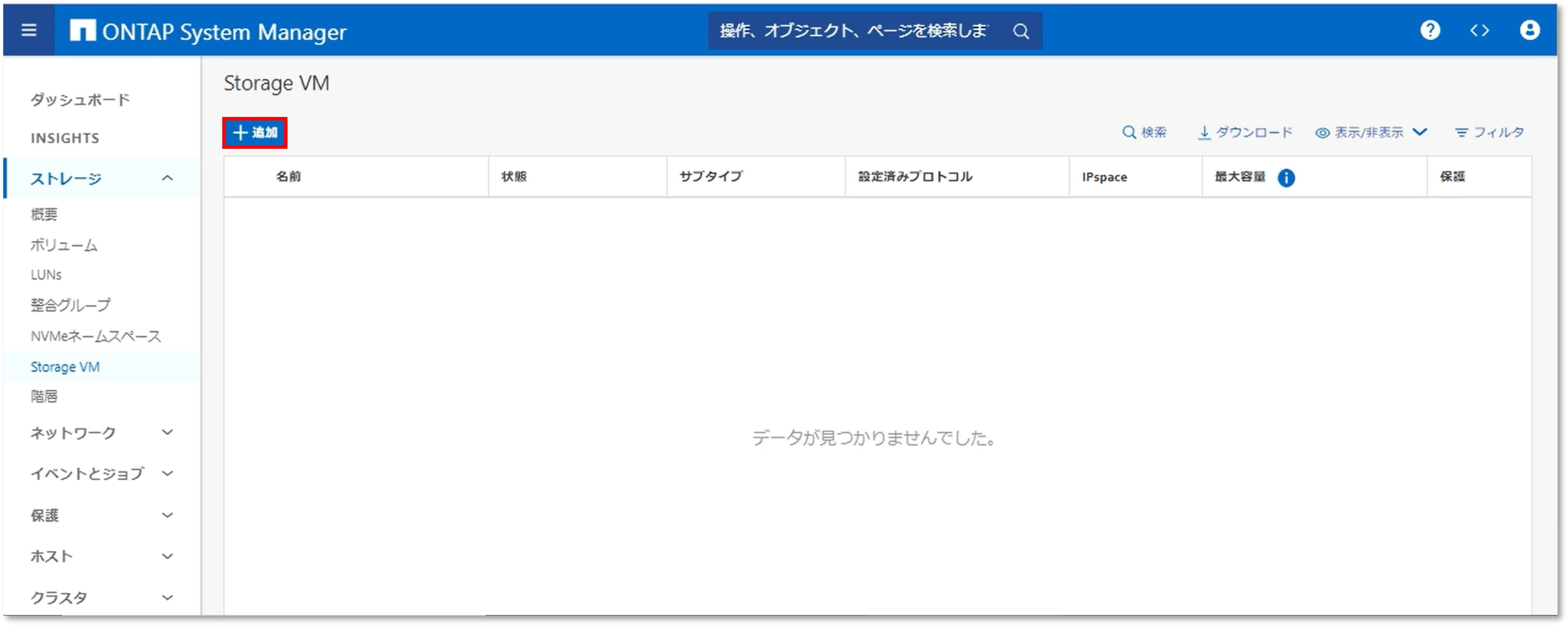The width and height of the screenshot is (1568, 626).
Task: Click the IPspace column header
Action: [1104, 177]
